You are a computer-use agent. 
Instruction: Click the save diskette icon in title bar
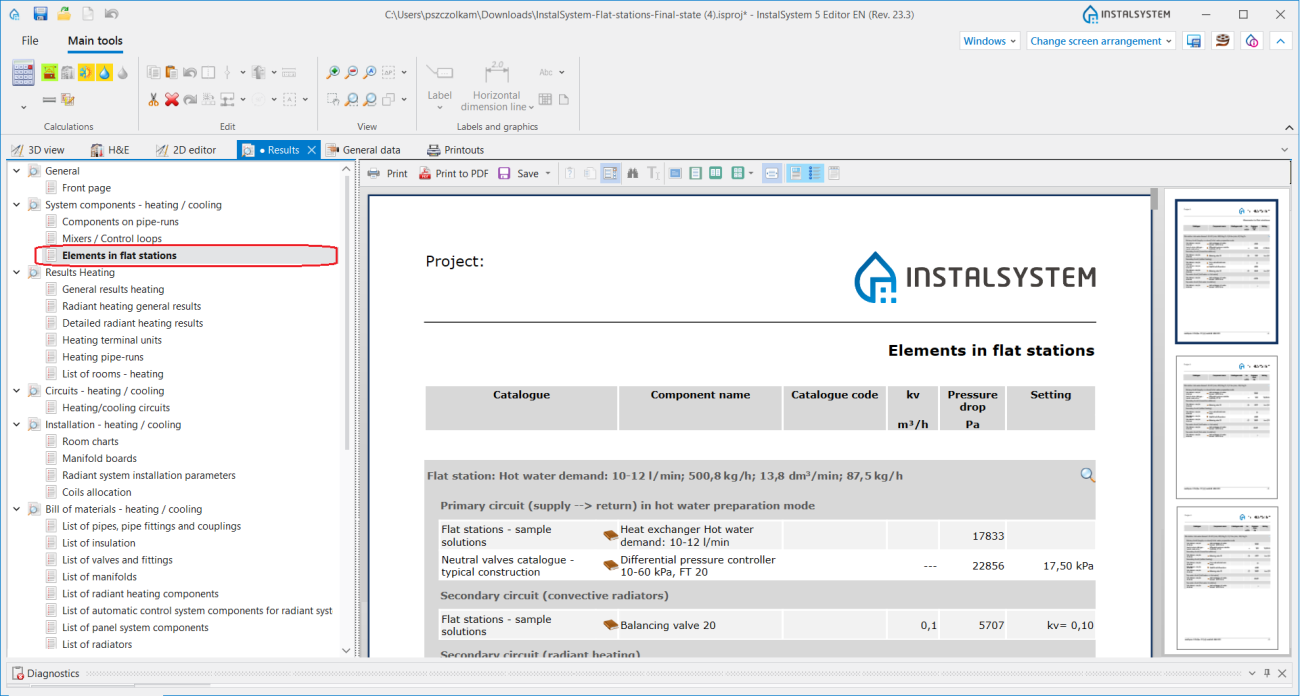(40, 14)
